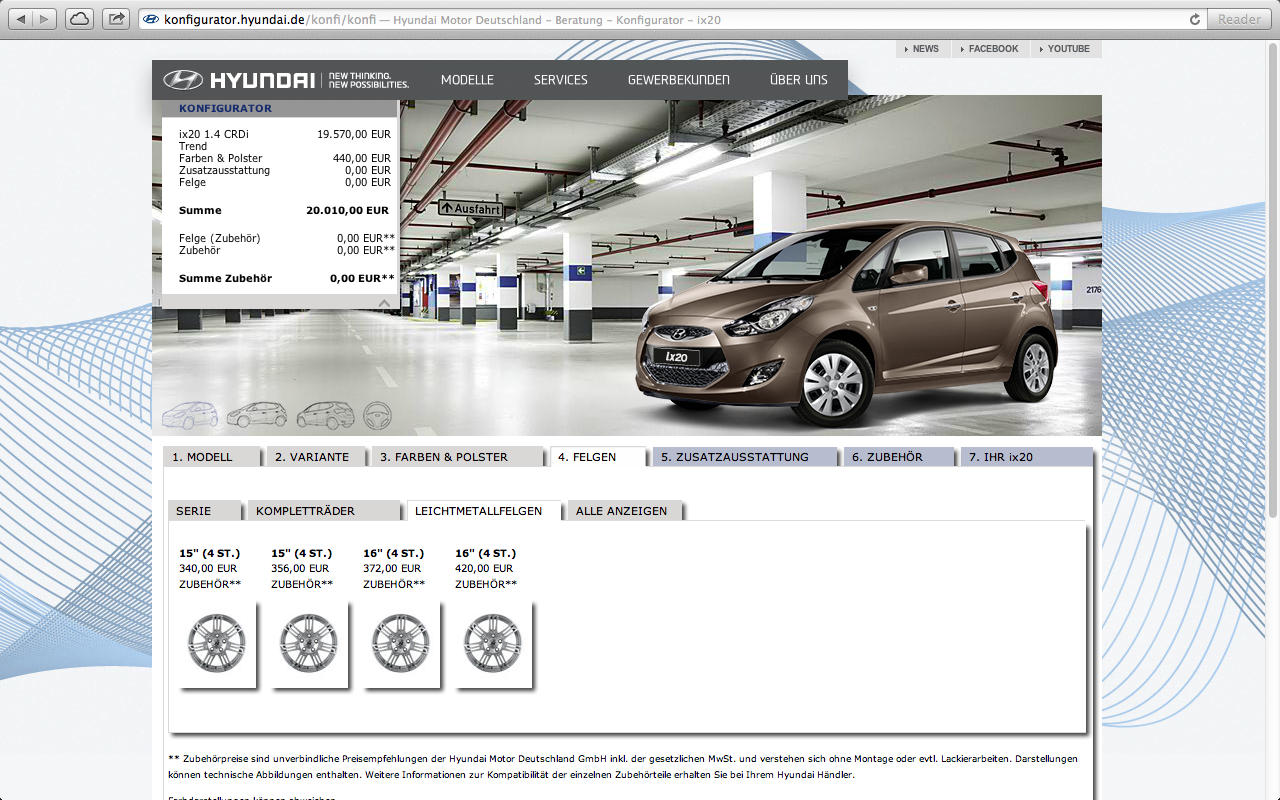Click the KONFIGURATOR panel heading
The image size is (1280, 800).
tap(225, 108)
